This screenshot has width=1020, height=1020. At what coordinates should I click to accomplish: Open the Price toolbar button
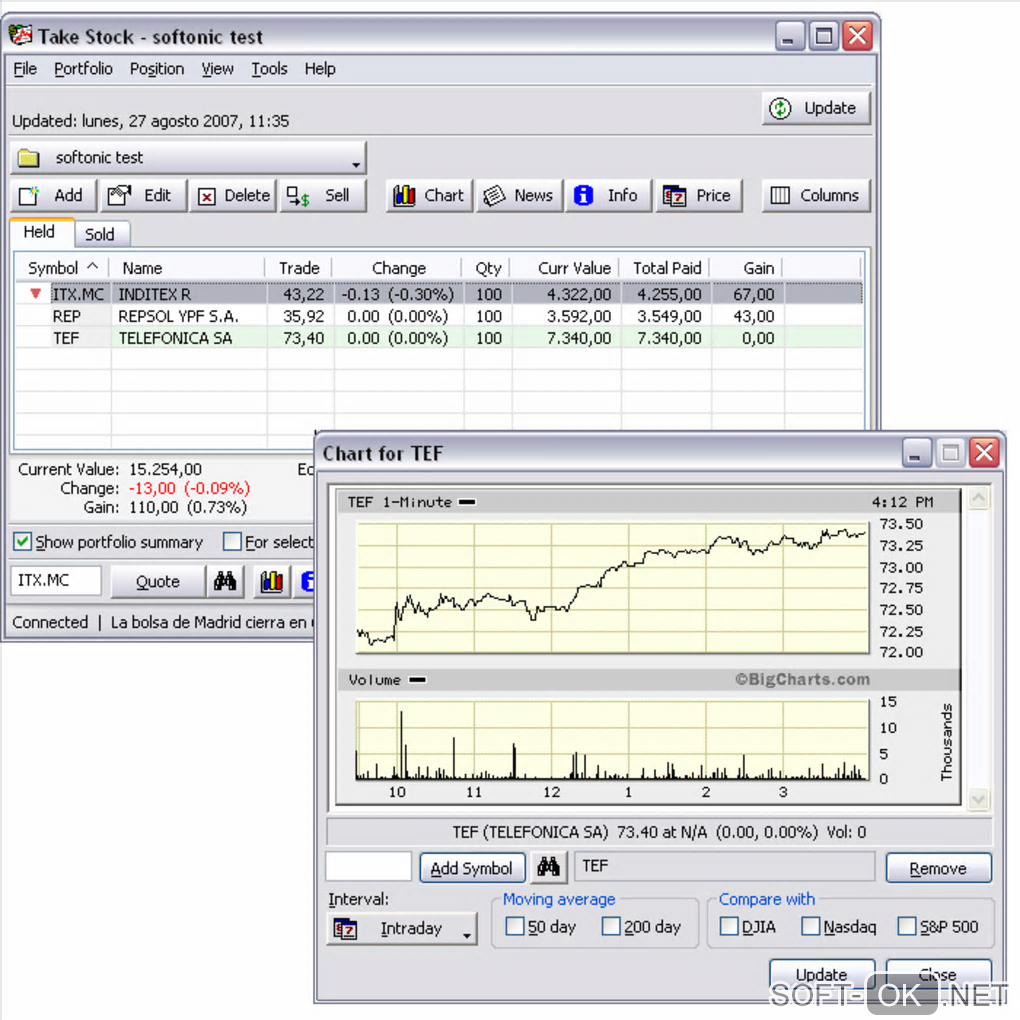(698, 196)
